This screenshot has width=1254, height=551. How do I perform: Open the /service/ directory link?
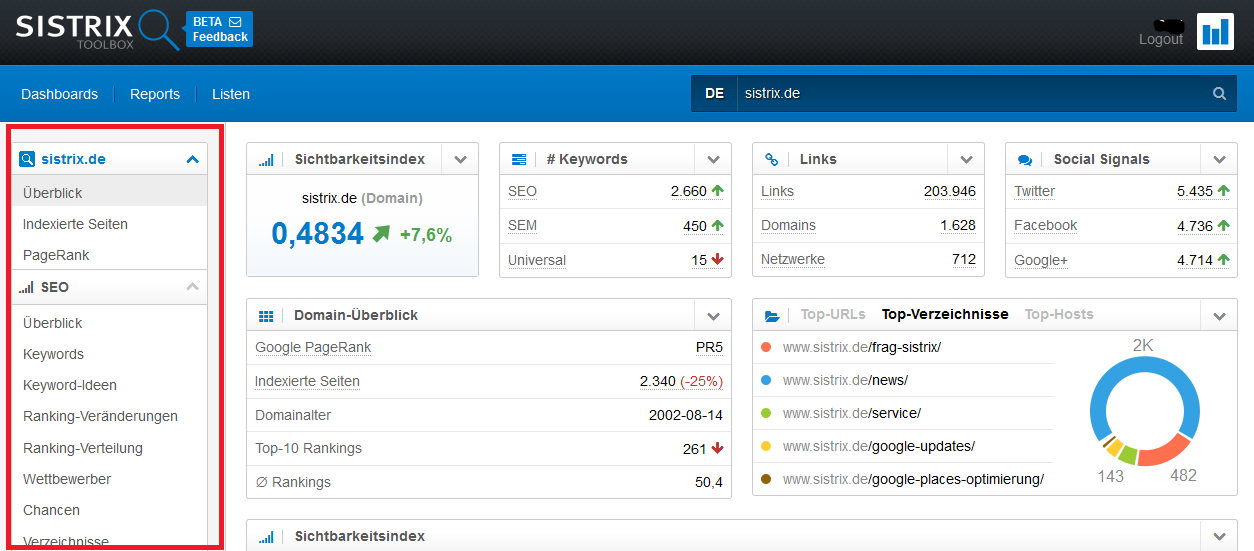click(851, 413)
